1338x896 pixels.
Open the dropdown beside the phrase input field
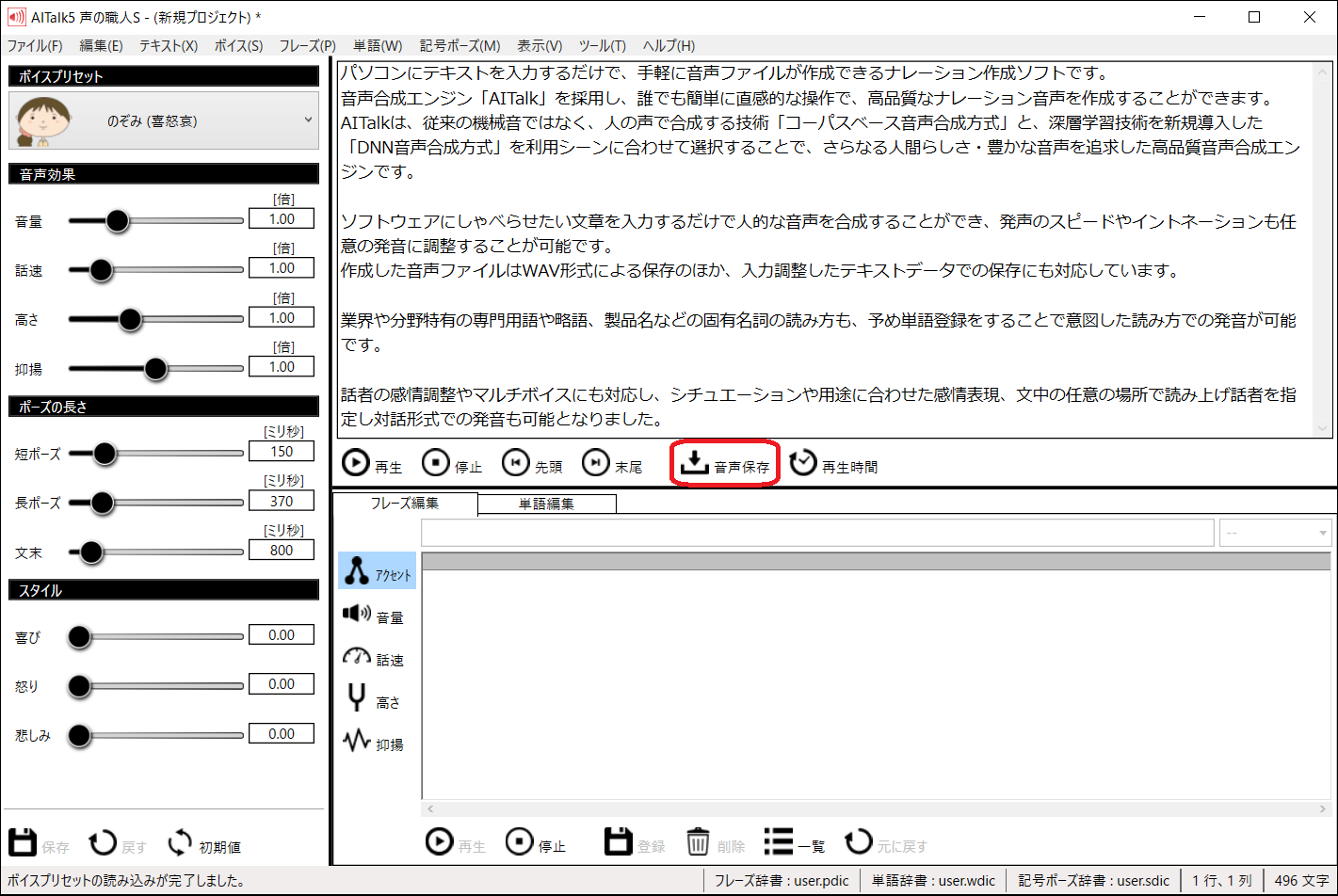[x=1276, y=533]
